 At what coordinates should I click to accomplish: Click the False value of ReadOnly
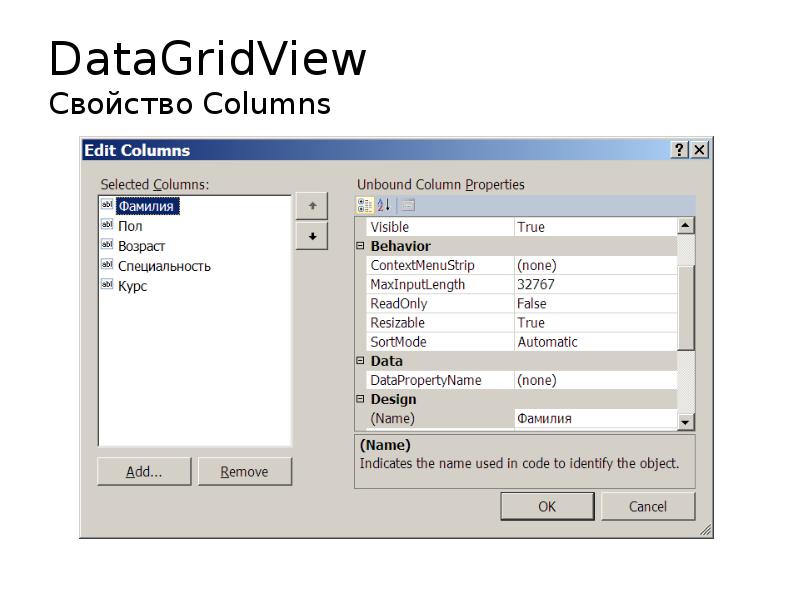tap(595, 304)
